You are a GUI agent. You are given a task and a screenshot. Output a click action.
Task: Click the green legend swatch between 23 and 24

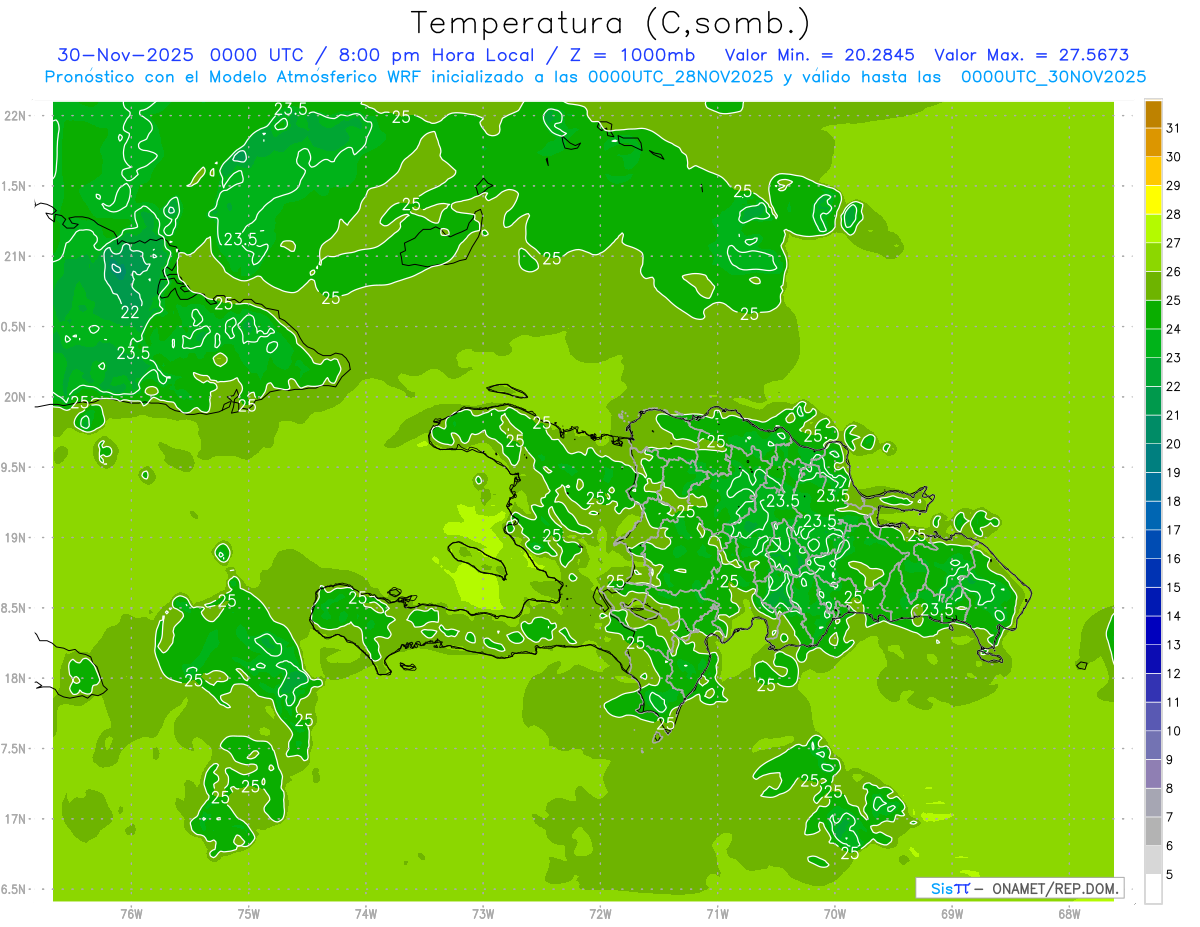pyautogui.click(x=1153, y=343)
